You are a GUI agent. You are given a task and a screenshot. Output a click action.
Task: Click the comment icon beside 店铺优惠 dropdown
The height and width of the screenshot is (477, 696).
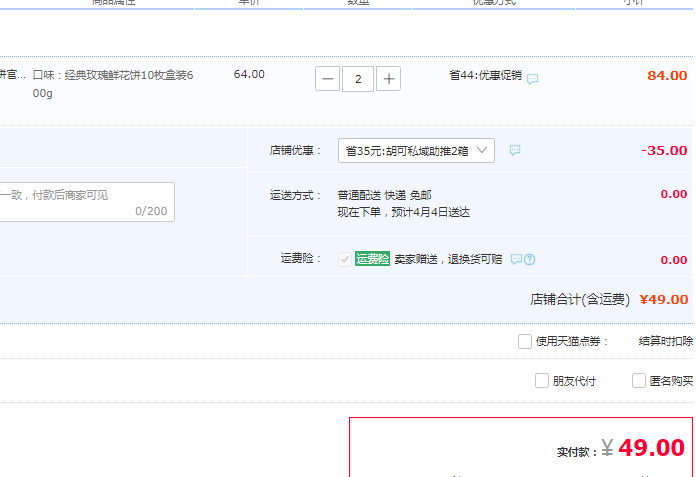click(514, 150)
